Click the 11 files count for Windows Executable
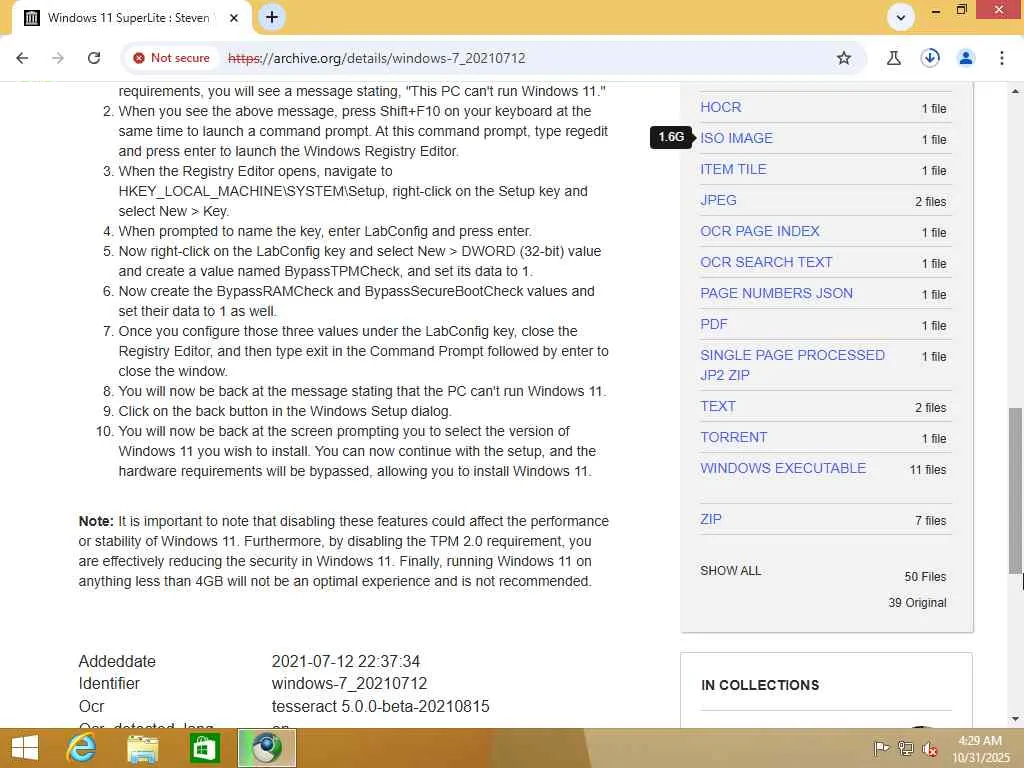The image size is (1024, 768). 927,470
